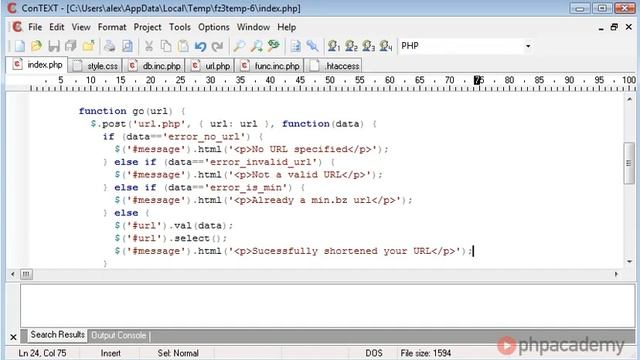Open the Help menu
640x360 pixels.
tap(287, 27)
